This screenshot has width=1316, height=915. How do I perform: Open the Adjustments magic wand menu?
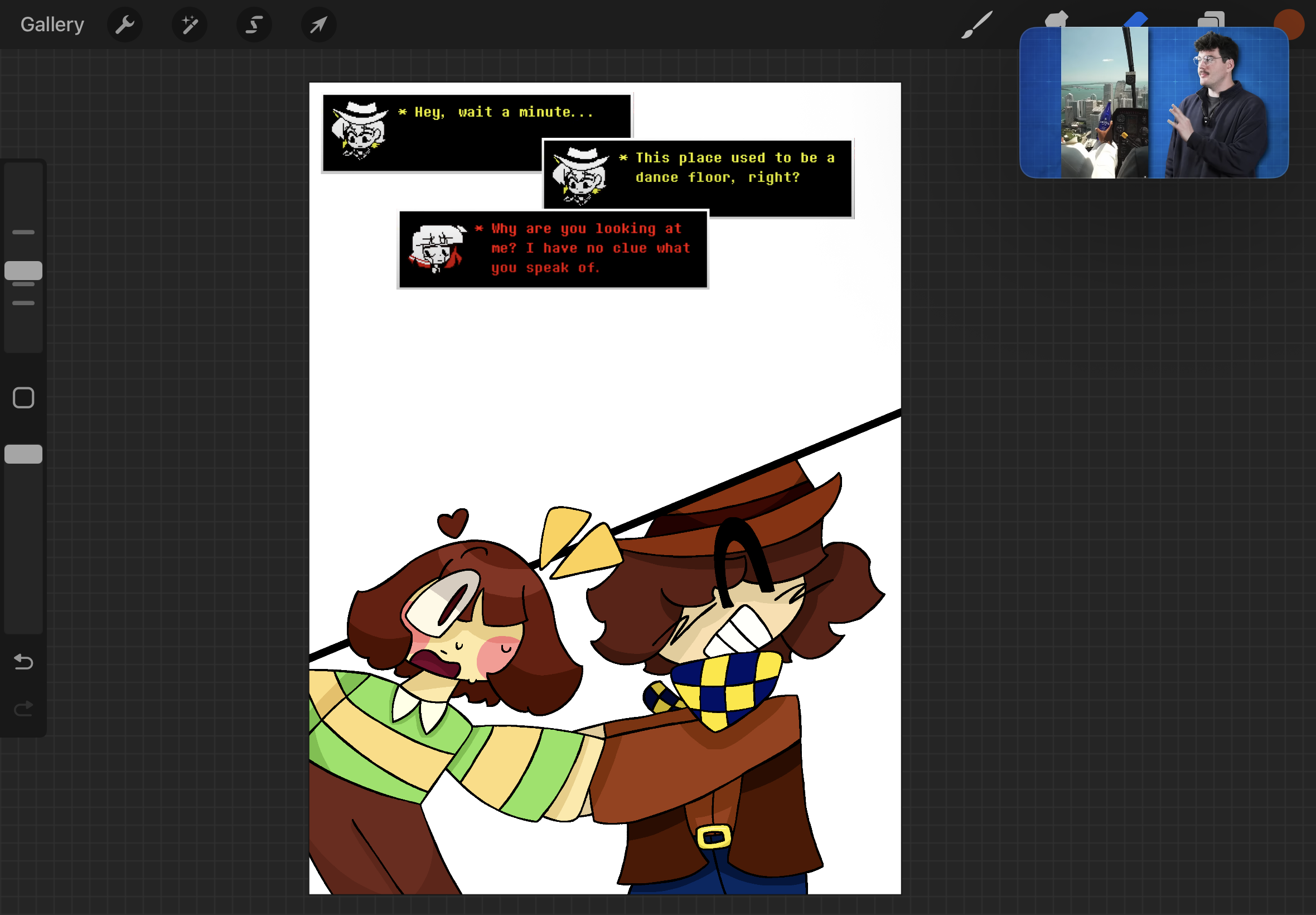click(x=190, y=25)
